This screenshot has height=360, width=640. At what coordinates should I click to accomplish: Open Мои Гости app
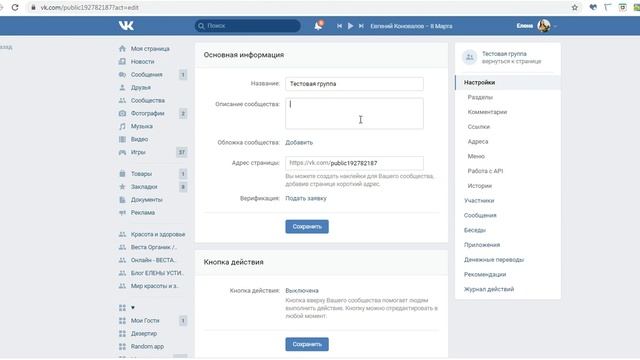click(x=145, y=321)
